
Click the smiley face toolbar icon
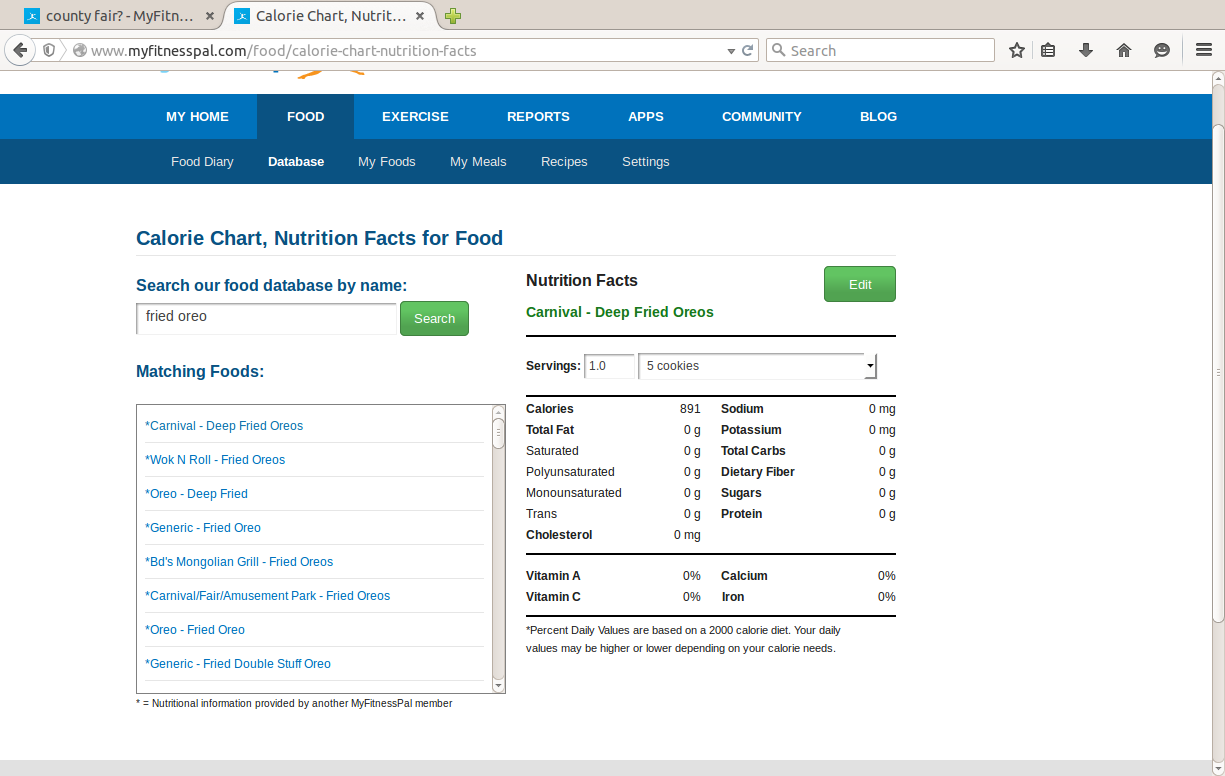coord(1162,50)
